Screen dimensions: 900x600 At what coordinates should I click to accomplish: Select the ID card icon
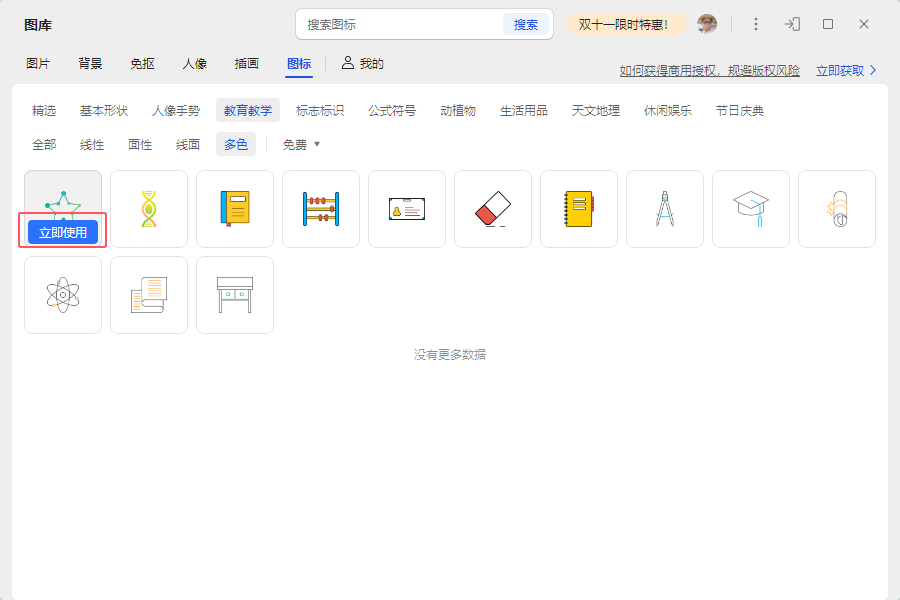(407, 209)
